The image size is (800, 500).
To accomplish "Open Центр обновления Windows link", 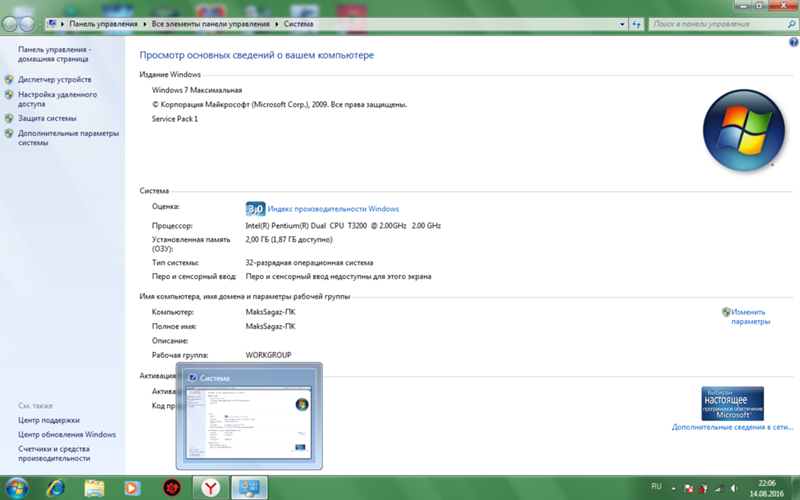I will pos(67,434).
